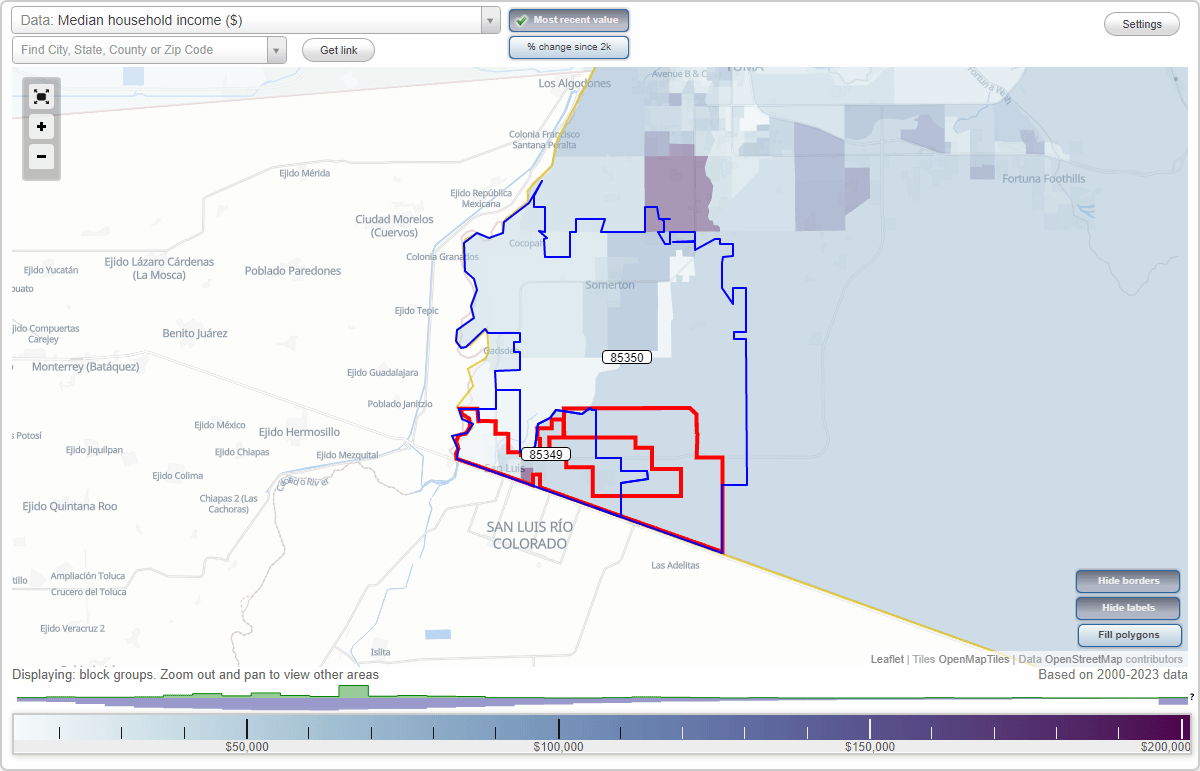Image resolution: width=1200 pixels, height=771 pixels.
Task: Click the SAN LUIS RÍO COLORADO map label
Action: 530,535
